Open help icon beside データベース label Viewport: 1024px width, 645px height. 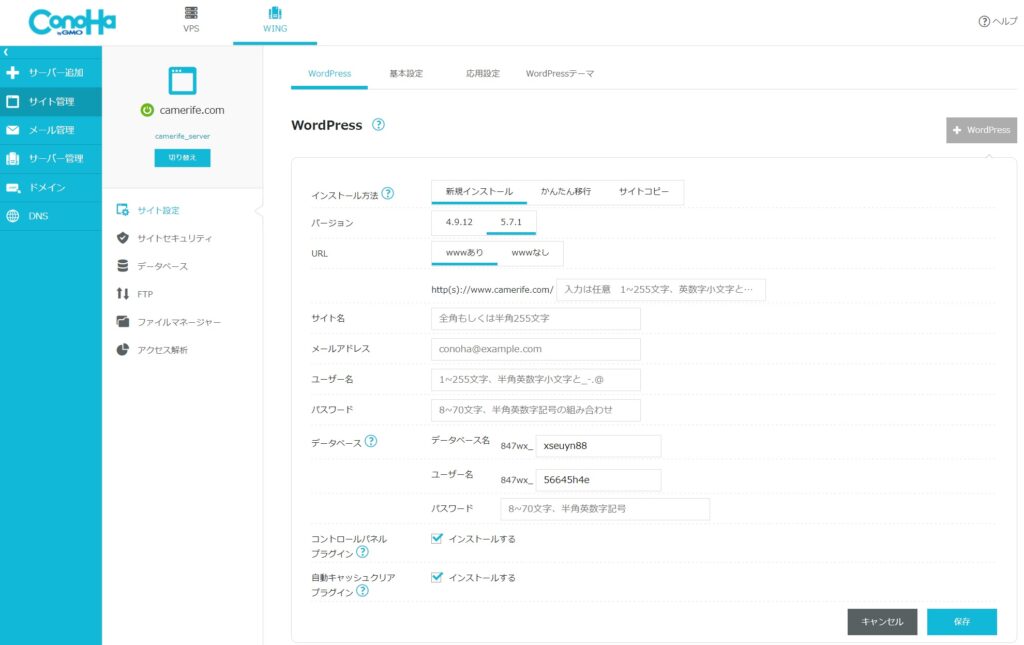[371, 441]
